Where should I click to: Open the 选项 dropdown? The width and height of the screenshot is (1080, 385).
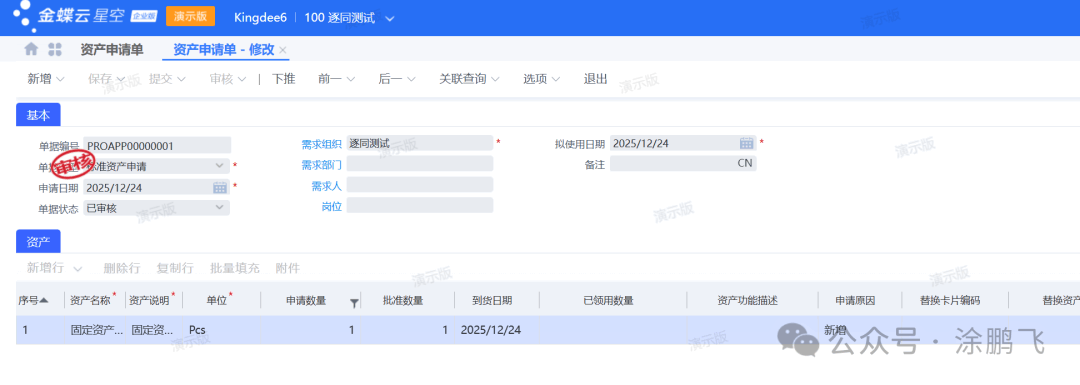(x=541, y=79)
